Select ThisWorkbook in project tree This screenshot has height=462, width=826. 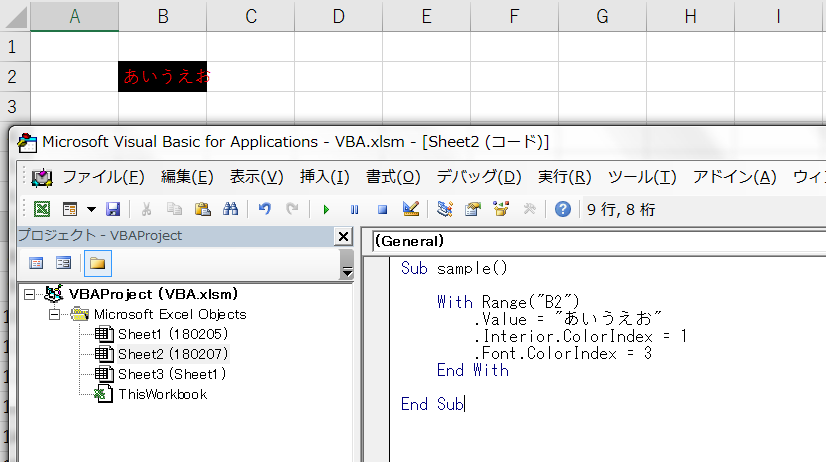161,394
